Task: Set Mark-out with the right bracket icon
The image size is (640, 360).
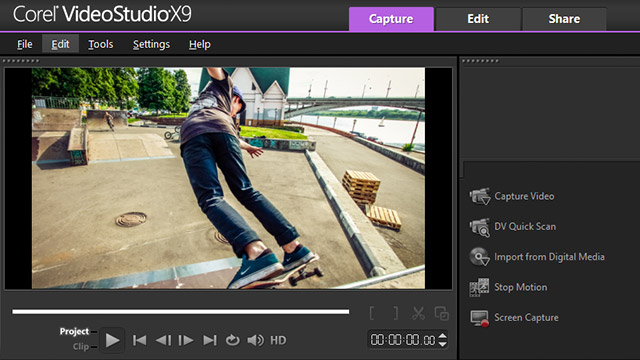Action: click(x=396, y=313)
